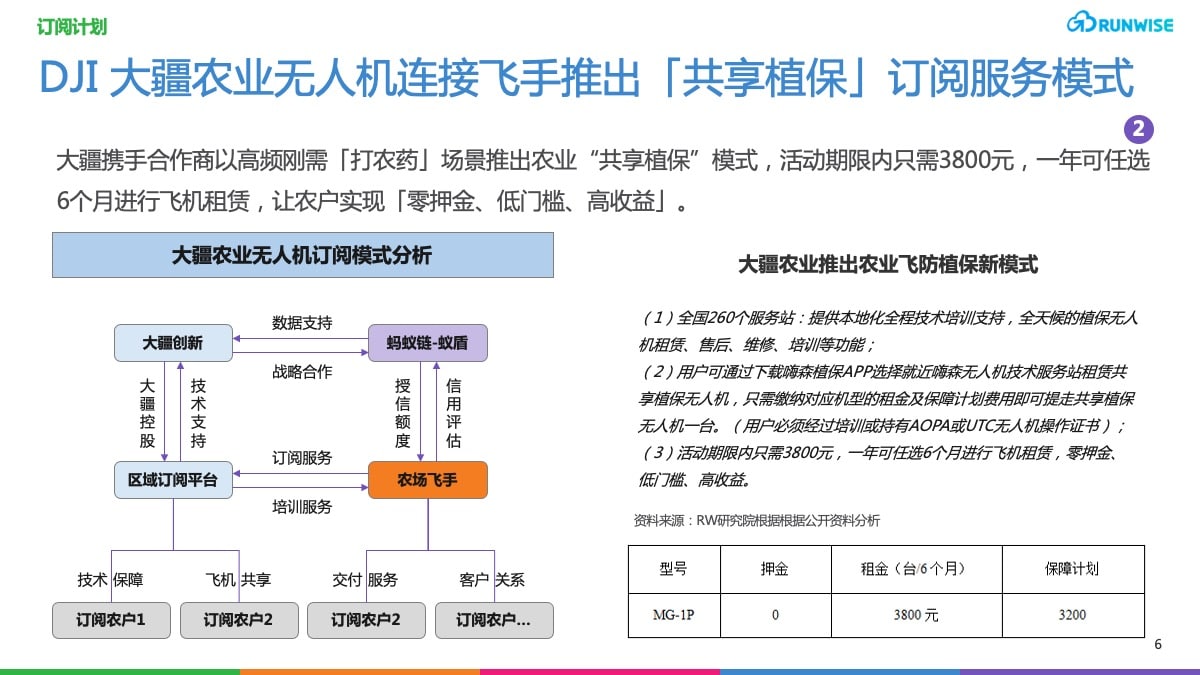The height and width of the screenshot is (675, 1200).
Task: Select the orange 农场飞手 box
Action: (427, 480)
